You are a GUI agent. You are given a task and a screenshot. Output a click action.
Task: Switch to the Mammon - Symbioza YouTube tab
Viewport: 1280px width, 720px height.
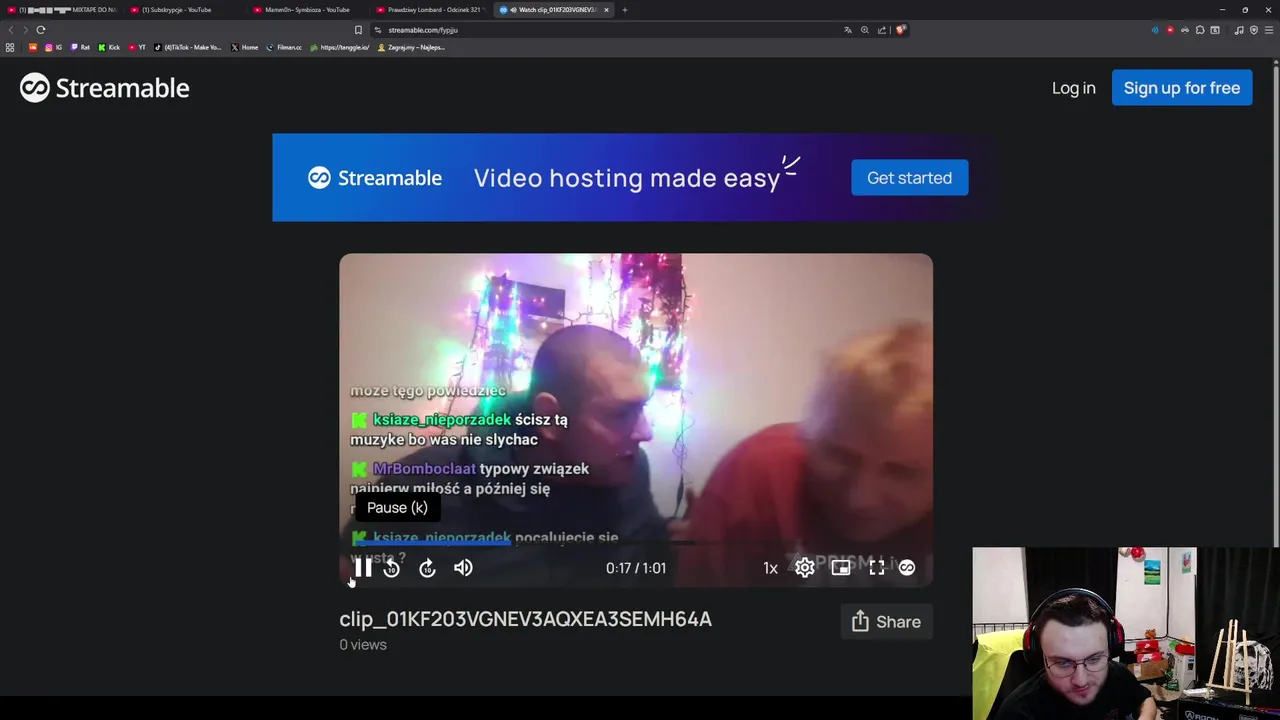307,10
